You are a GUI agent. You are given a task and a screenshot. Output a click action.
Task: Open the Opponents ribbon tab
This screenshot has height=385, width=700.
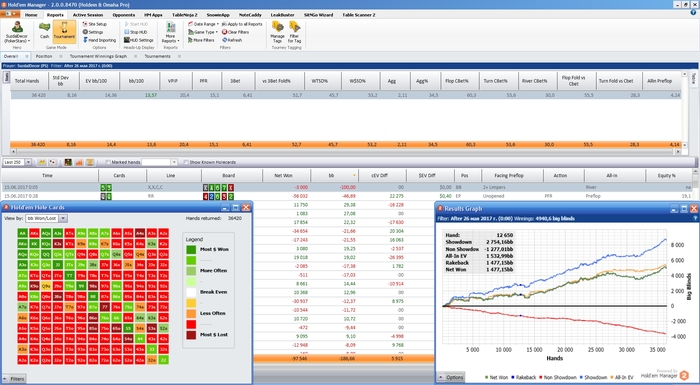tap(124, 15)
